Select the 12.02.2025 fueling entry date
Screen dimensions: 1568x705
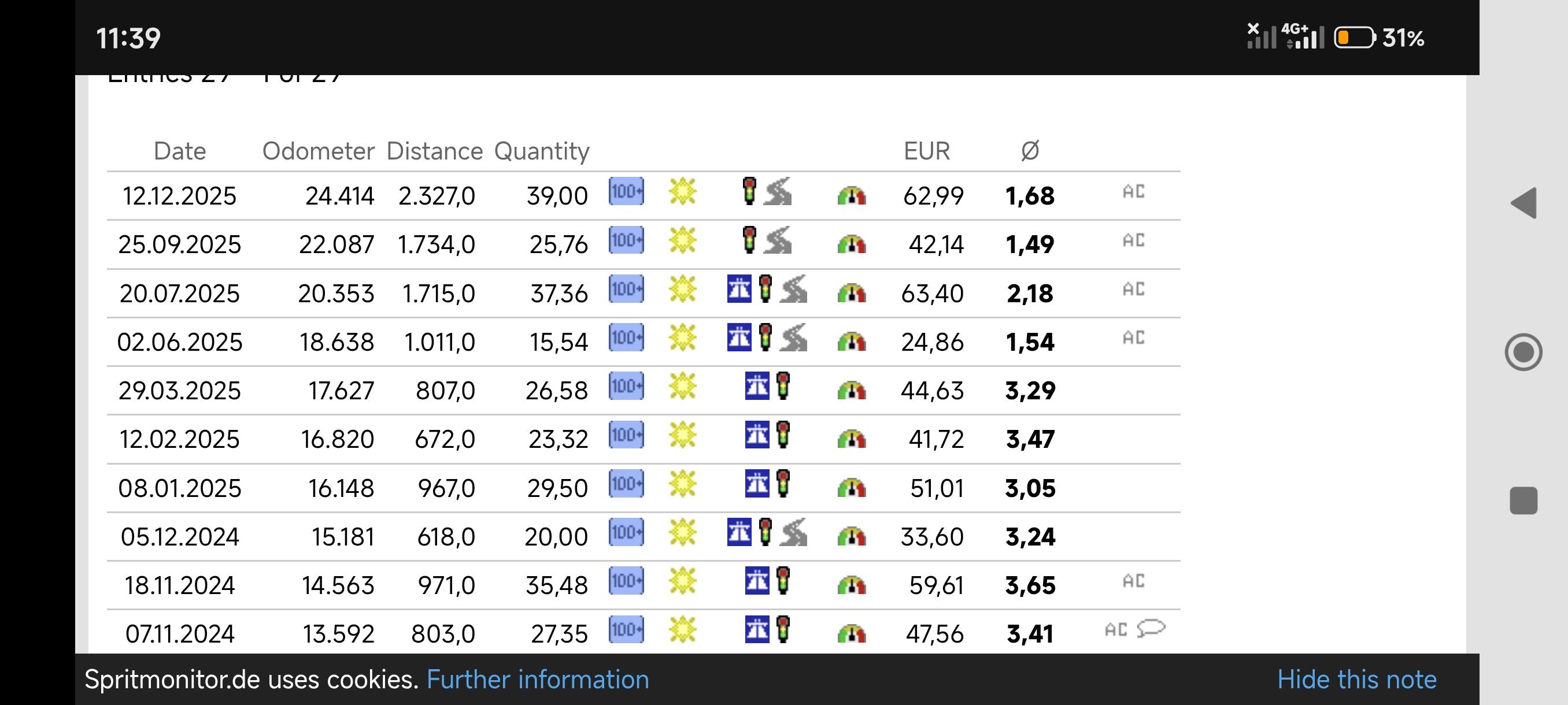[180, 439]
